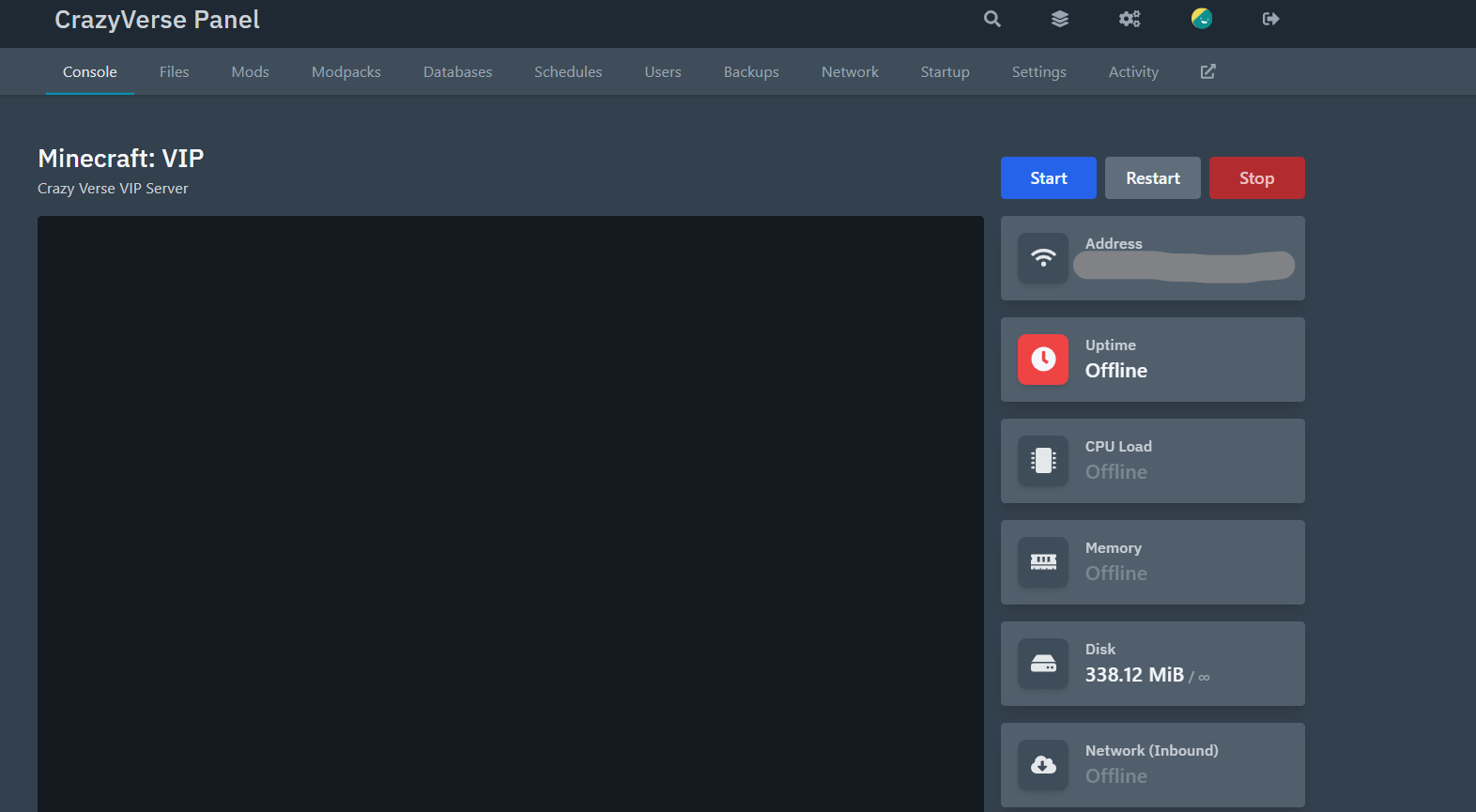1476x812 pixels.
Task: Open the Schedules tab
Action: 568,72
